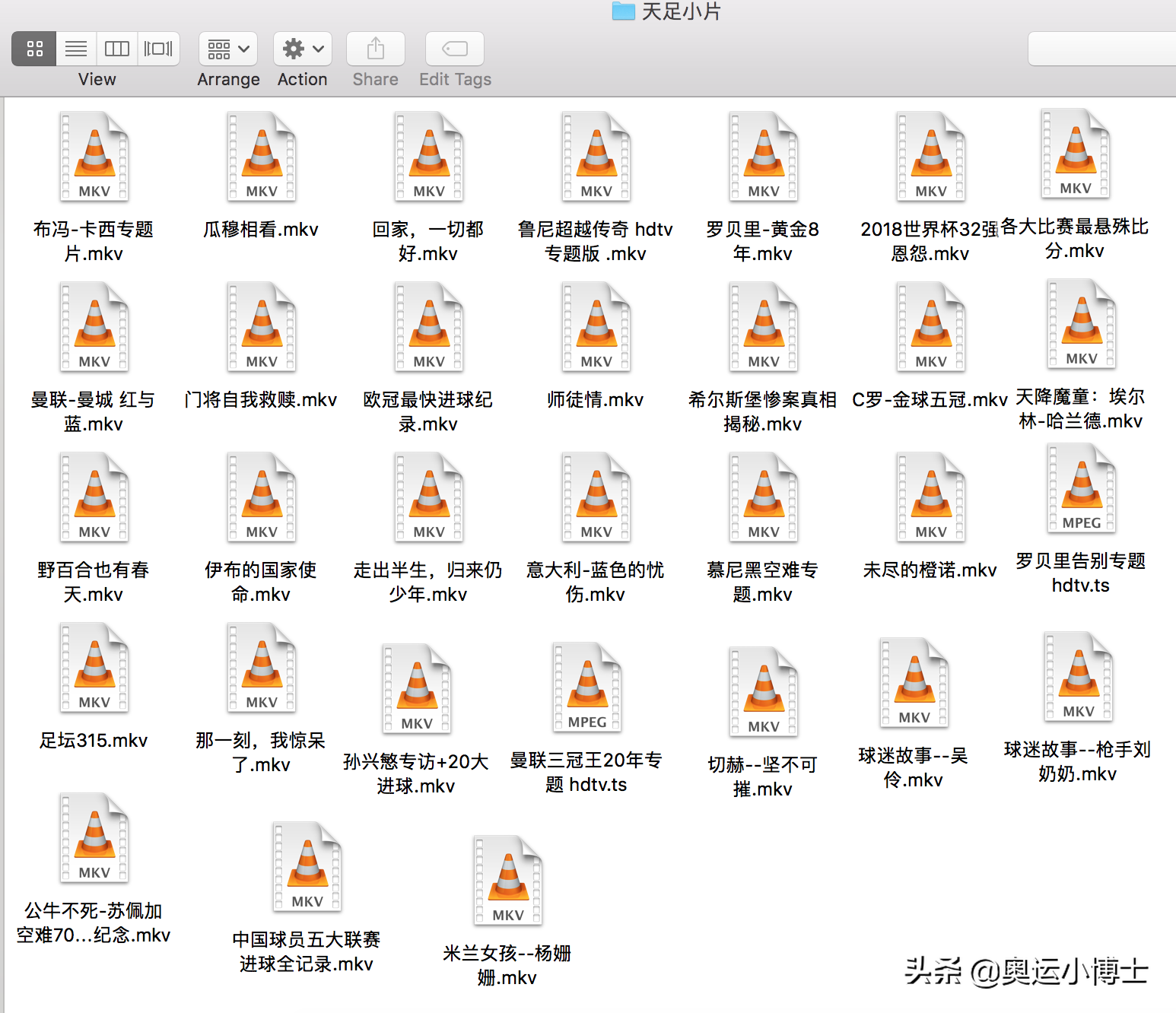This screenshot has width=1176, height=1013.
Task: Click filename text 曼联三冠王20年专题 hdtv.ts
Action: [586, 772]
